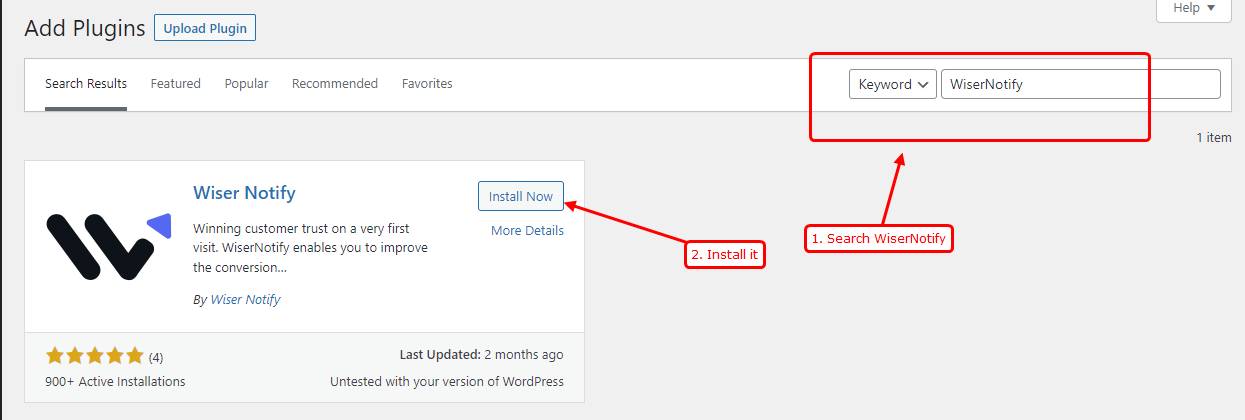Expand the Keyword search type dropdown
Screen dimensions: 1245x420
(x=893, y=84)
